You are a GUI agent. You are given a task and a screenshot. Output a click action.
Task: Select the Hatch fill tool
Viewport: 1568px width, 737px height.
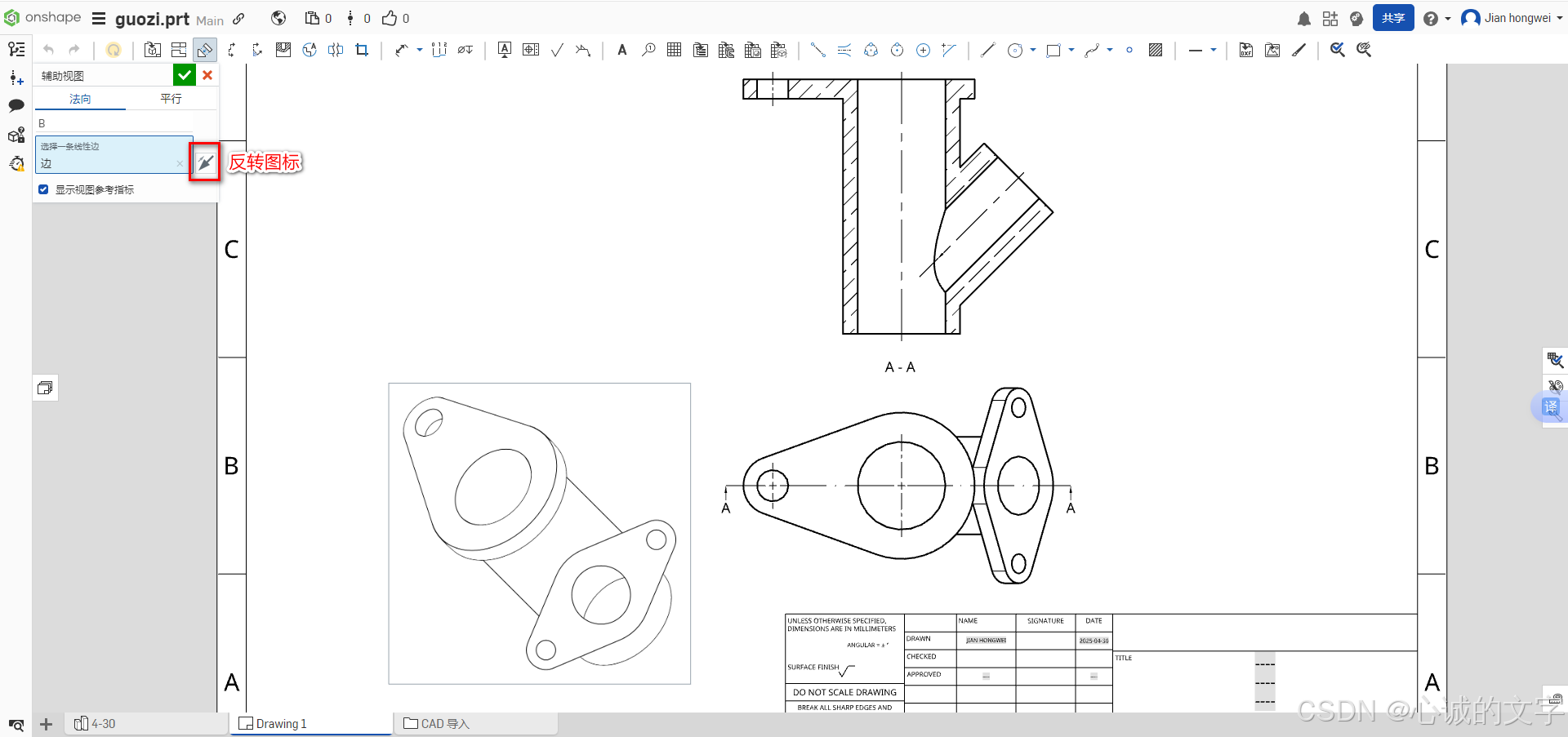tap(1156, 50)
